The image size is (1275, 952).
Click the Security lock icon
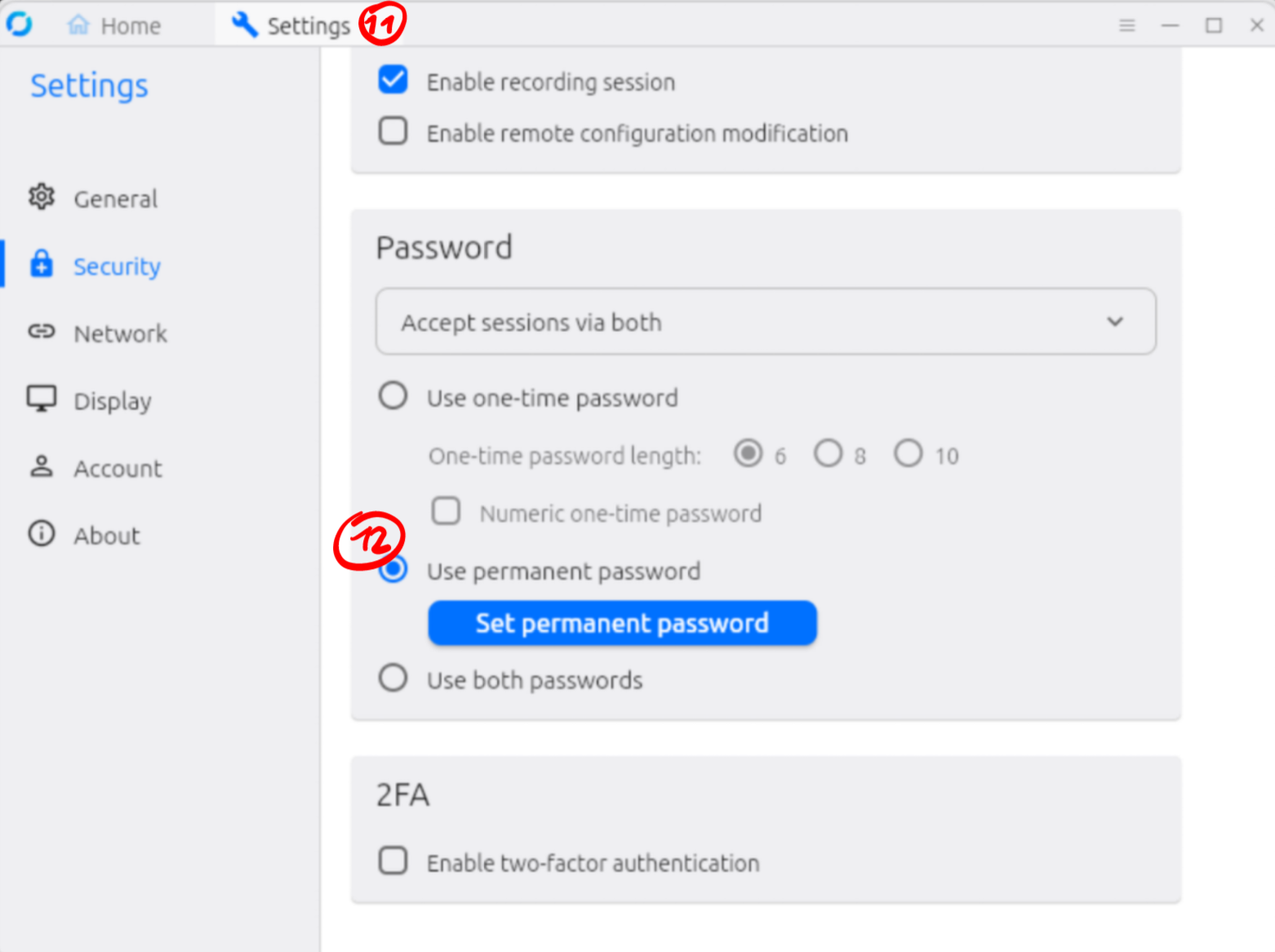click(x=42, y=265)
